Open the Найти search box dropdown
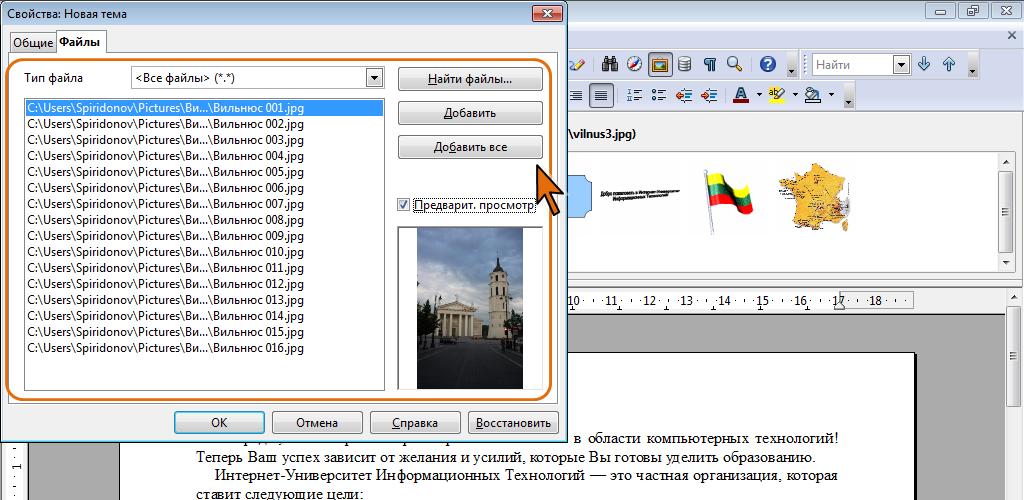Viewport: 1024px width, 500px height. (900, 65)
